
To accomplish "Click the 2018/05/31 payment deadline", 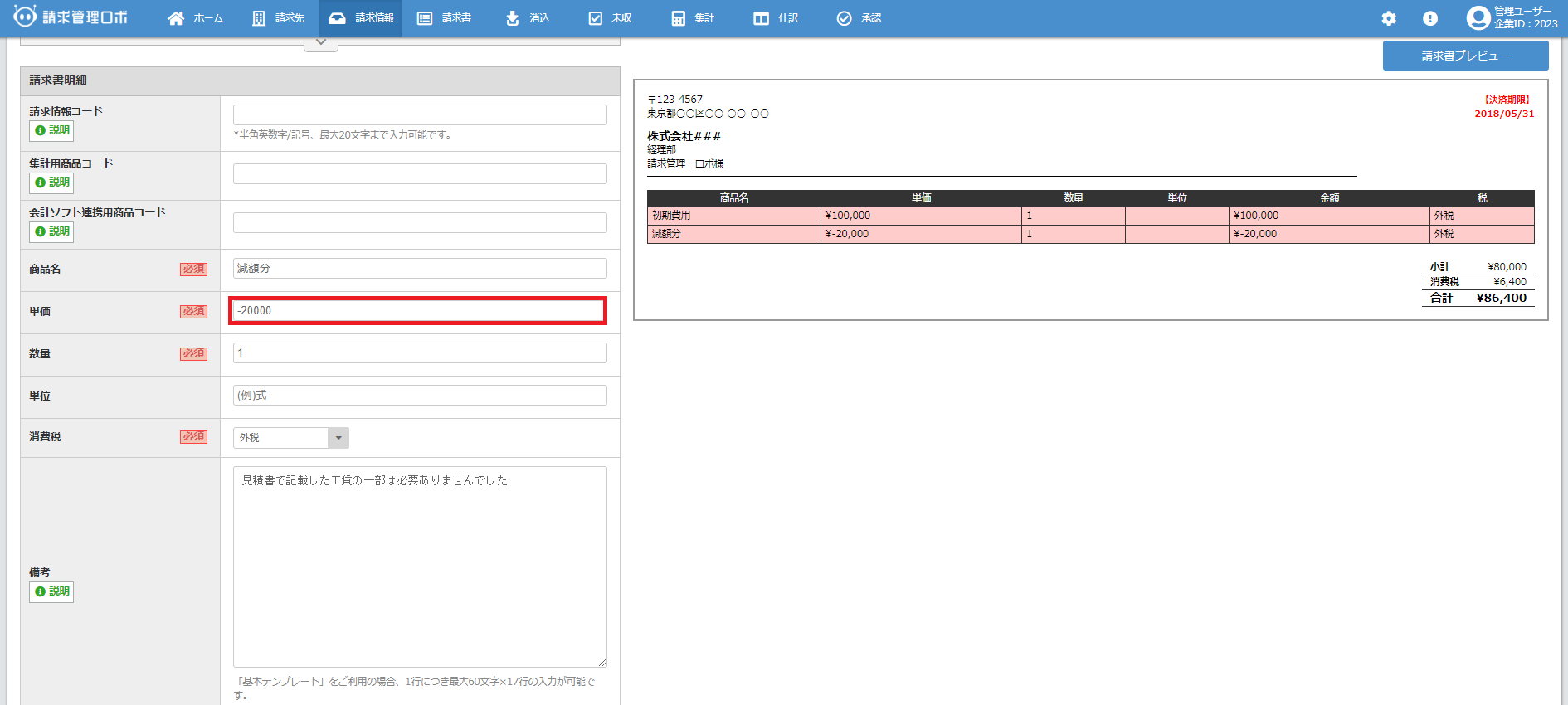I will (1504, 114).
